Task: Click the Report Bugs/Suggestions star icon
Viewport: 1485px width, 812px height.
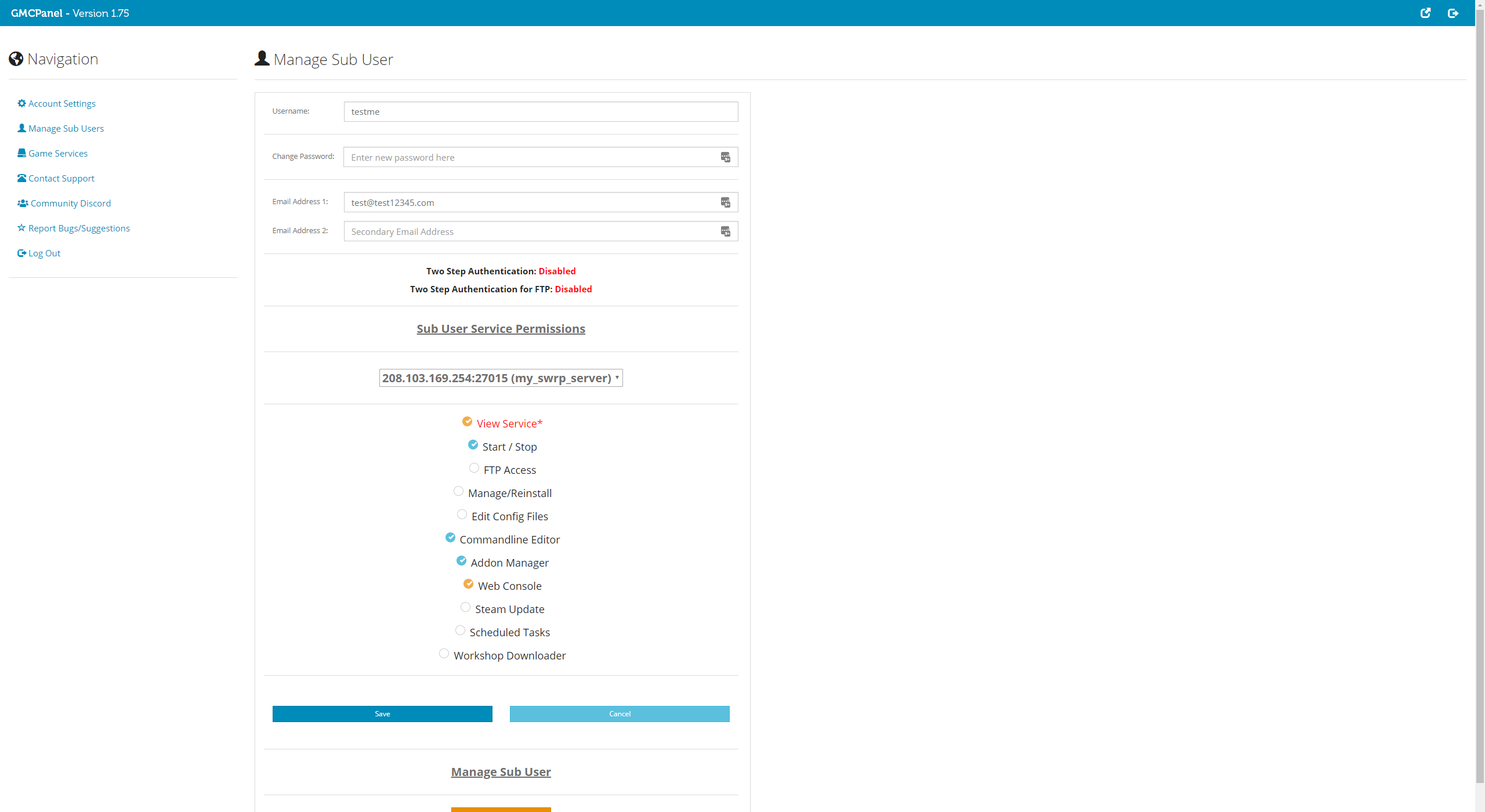Action: click(21, 228)
